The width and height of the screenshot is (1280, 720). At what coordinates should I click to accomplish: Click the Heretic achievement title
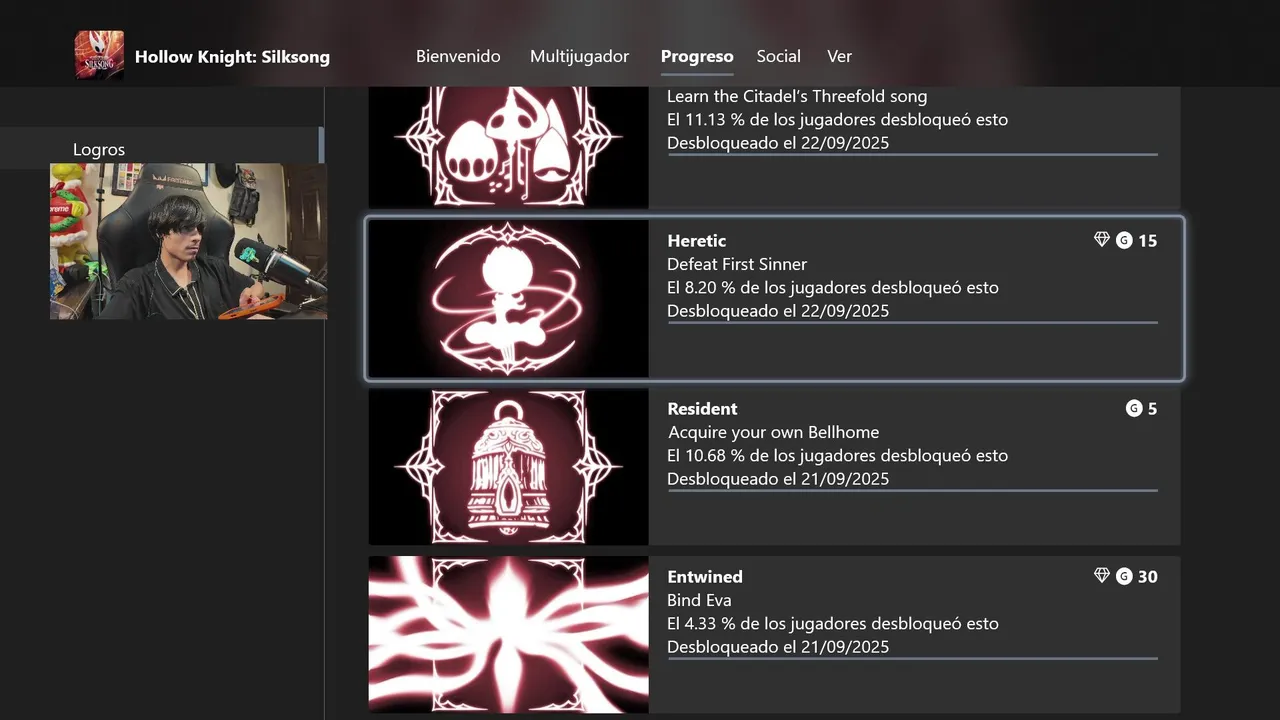697,241
